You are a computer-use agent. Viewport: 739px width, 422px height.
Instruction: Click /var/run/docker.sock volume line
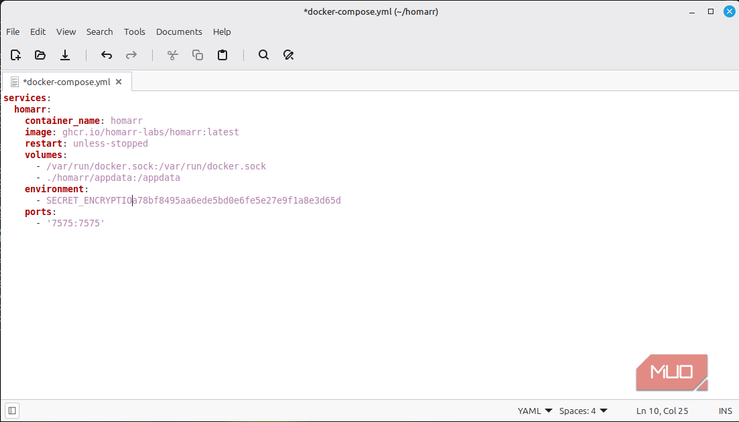156,166
